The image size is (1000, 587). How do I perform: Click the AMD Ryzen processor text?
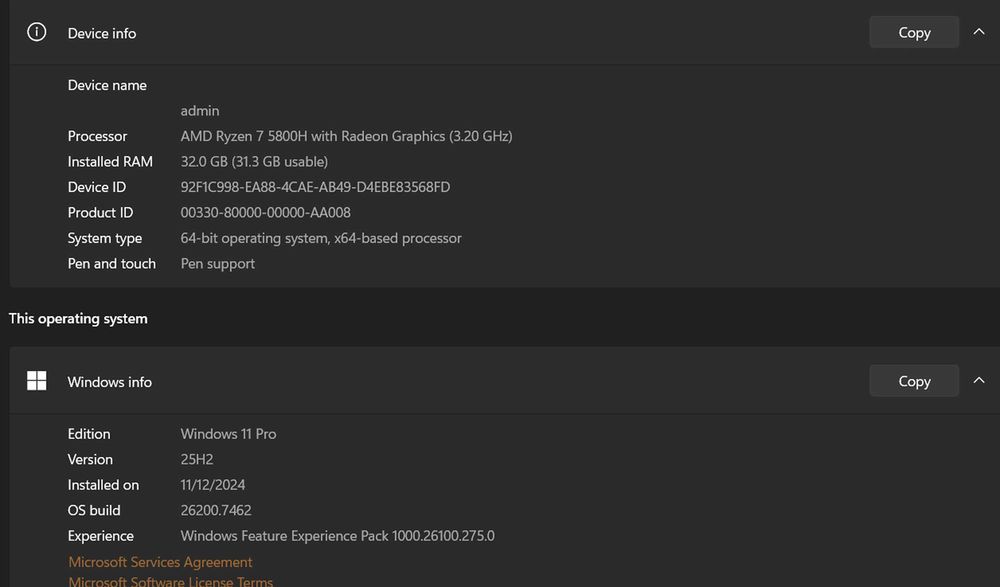point(346,136)
